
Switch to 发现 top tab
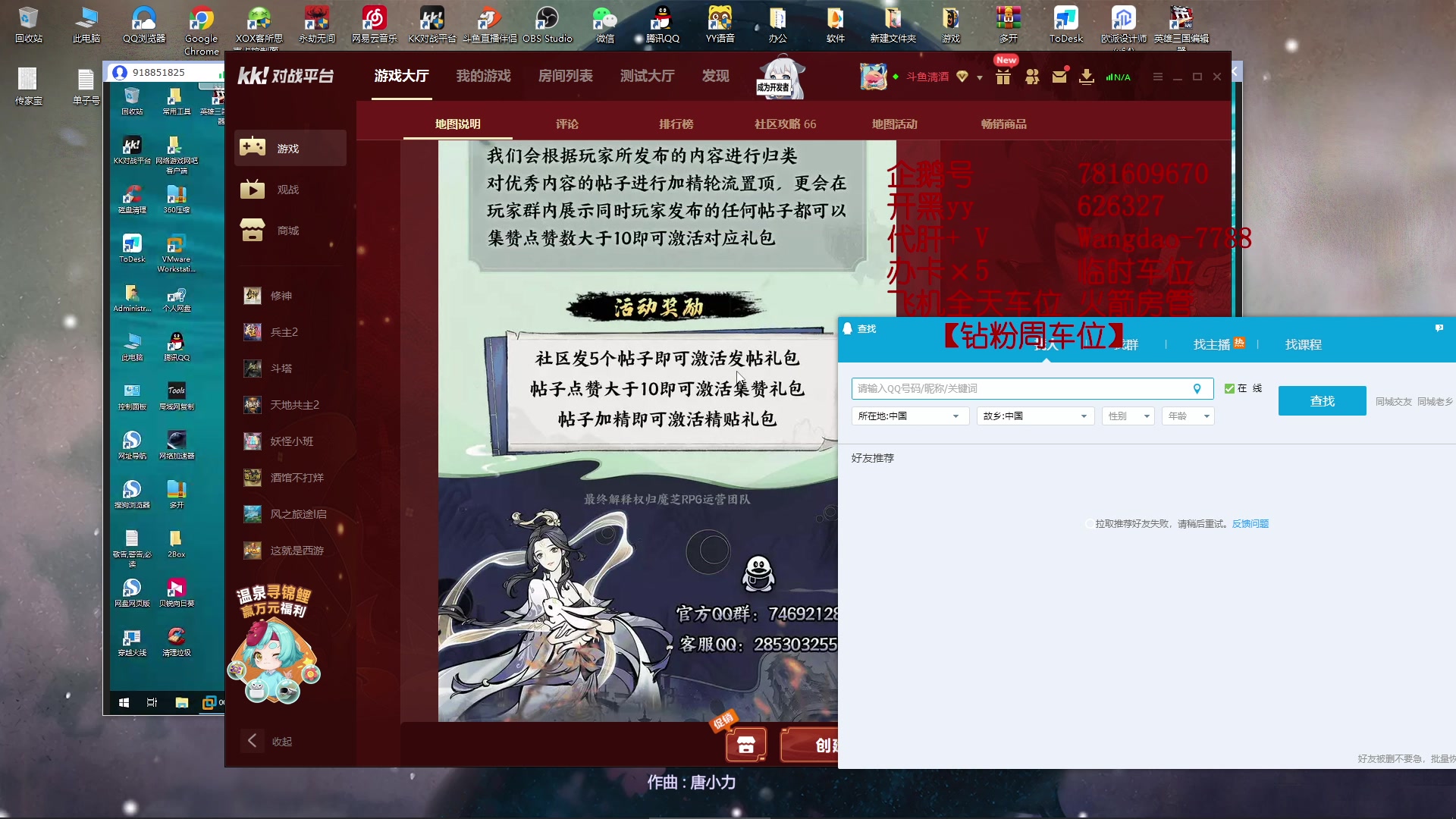pos(715,76)
